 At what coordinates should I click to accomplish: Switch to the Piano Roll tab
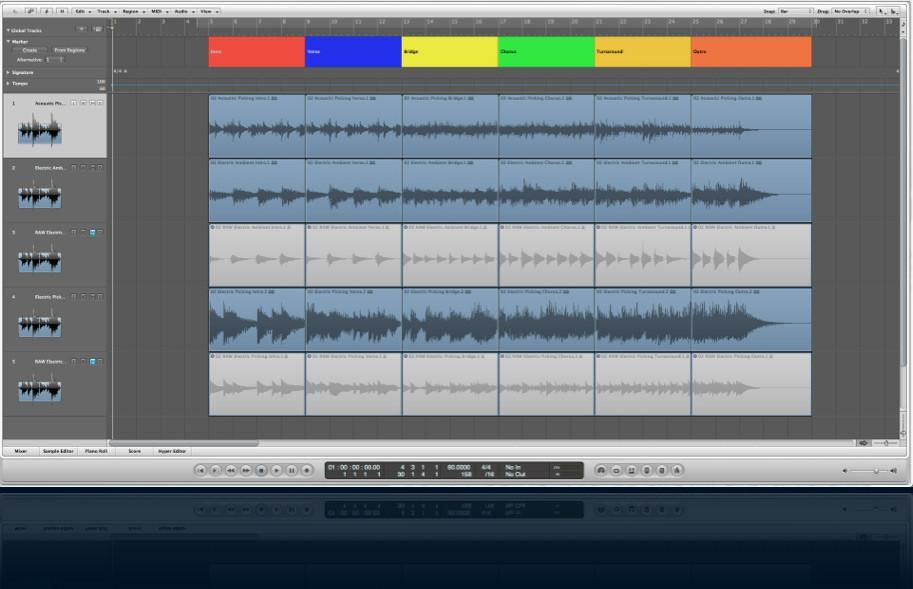(95, 451)
